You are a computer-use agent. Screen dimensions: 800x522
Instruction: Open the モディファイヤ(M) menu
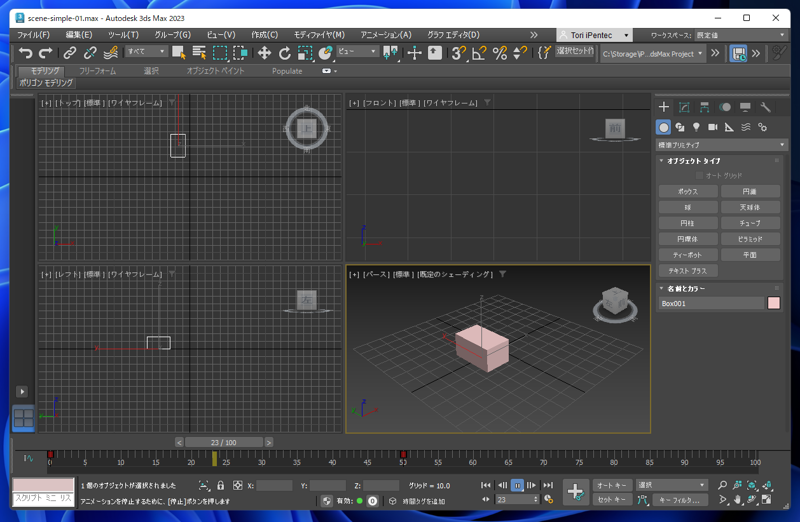[x=319, y=34]
